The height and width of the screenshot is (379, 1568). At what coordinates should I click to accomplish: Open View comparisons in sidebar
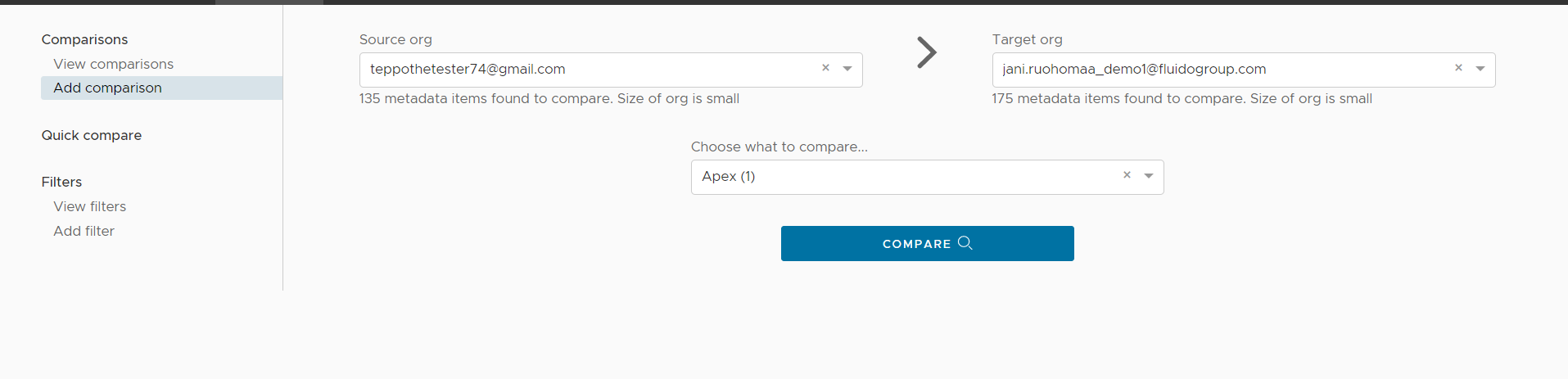tap(113, 64)
